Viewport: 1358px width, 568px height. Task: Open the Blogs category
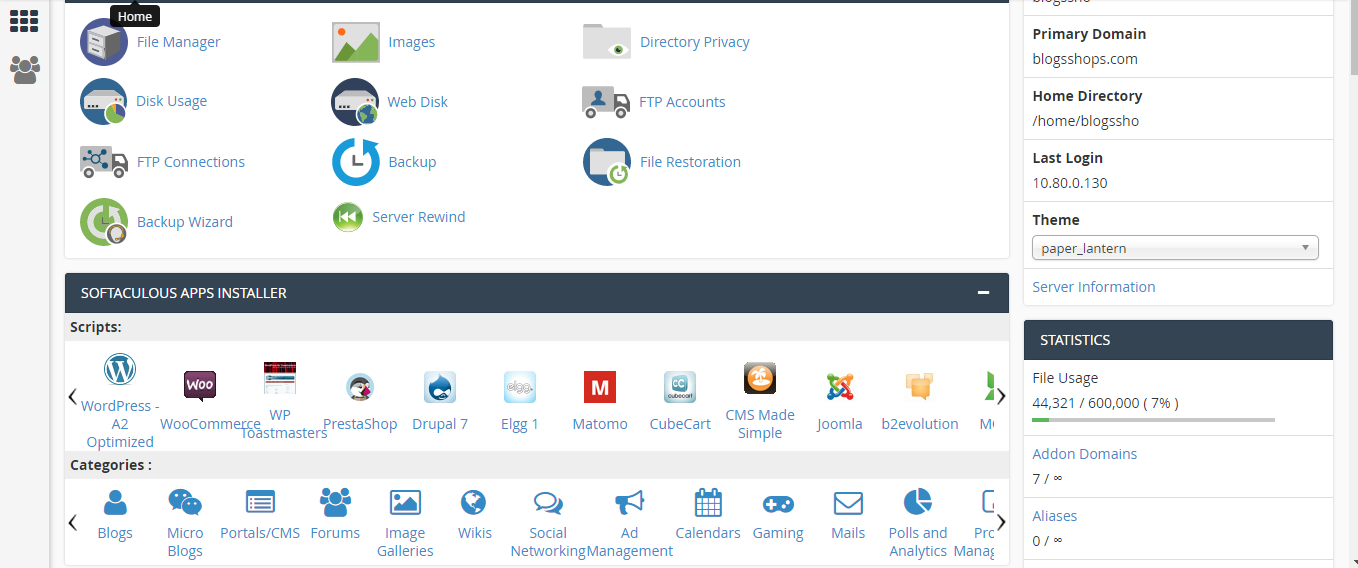point(115,515)
